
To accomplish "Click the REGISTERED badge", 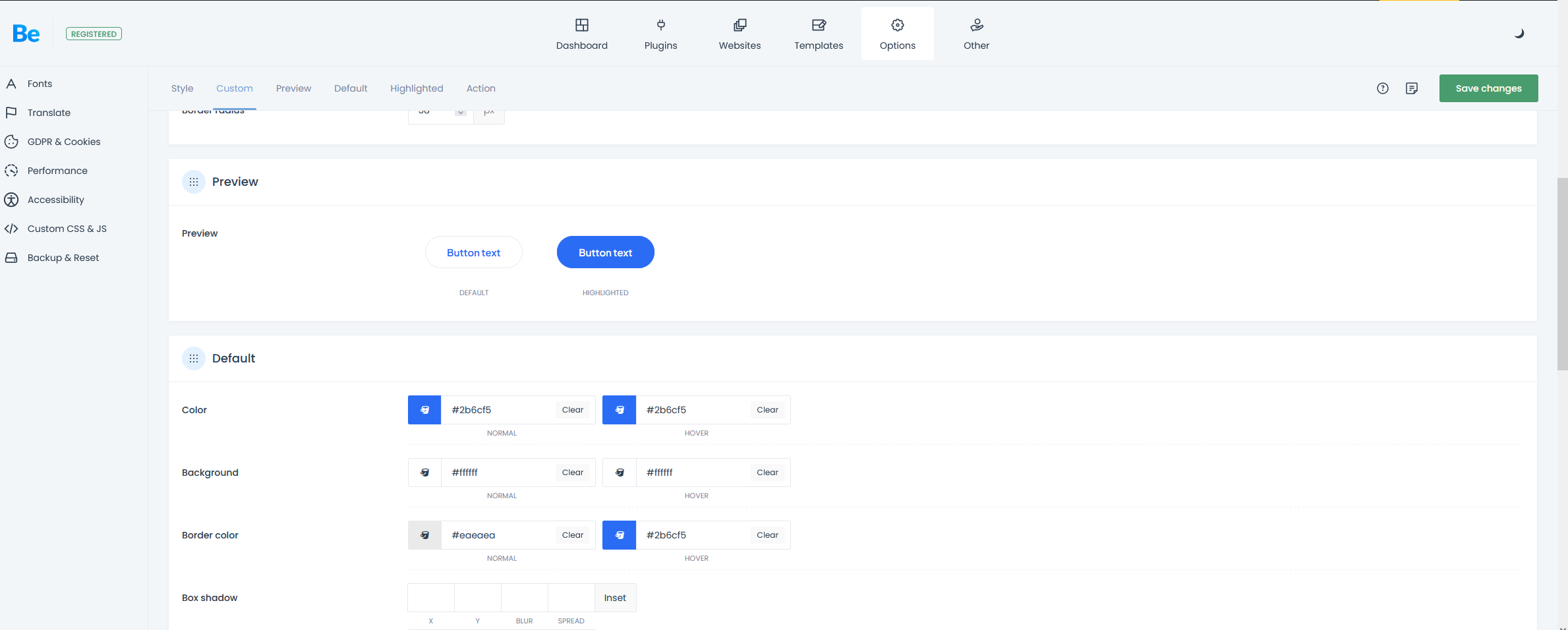I will coord(94,34).
